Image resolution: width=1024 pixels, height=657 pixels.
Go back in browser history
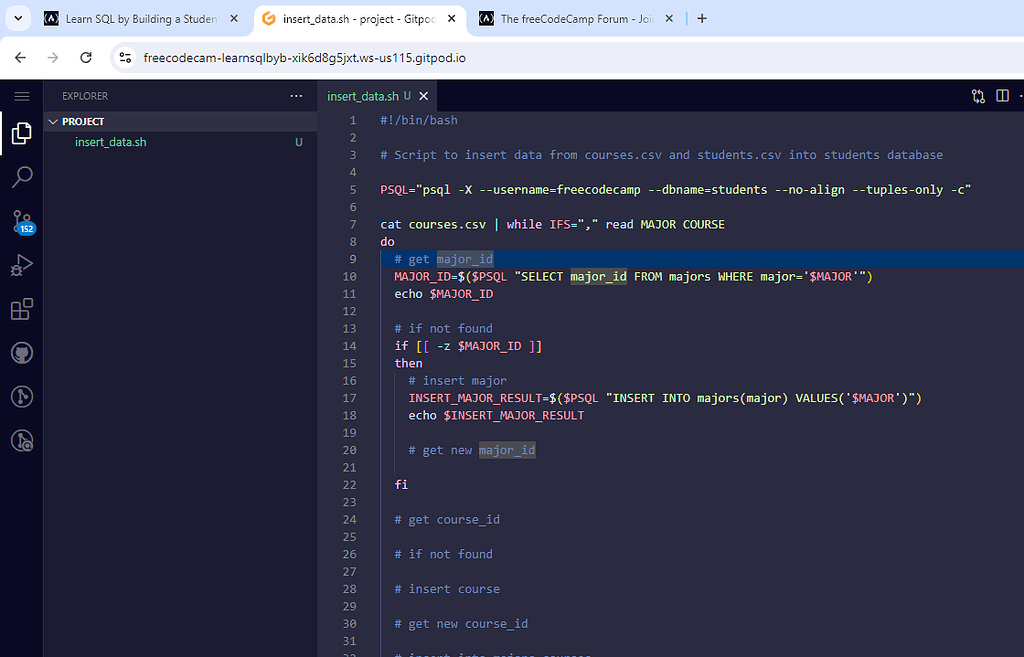[x=20, y=57]
